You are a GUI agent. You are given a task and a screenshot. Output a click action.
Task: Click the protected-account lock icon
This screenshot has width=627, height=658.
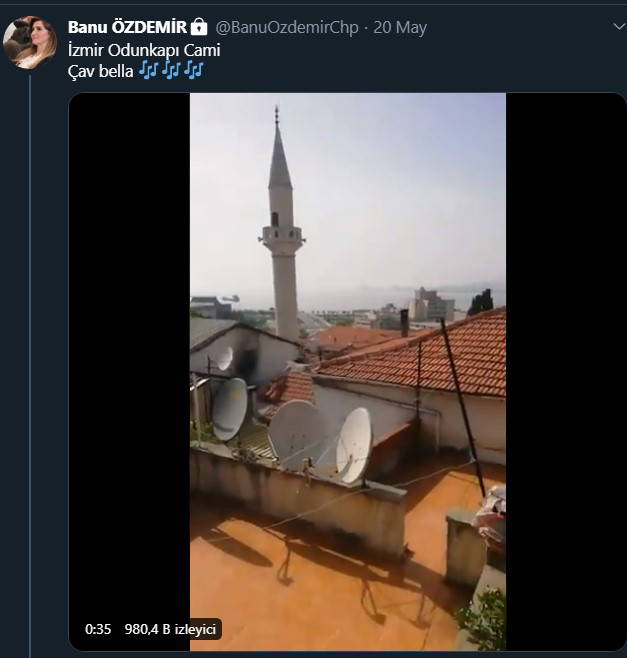pyautogui.click(x=199, y=26)
